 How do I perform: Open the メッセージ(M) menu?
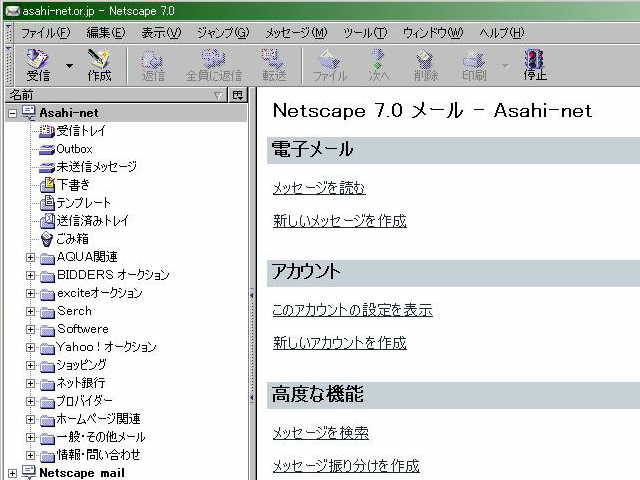296,33
